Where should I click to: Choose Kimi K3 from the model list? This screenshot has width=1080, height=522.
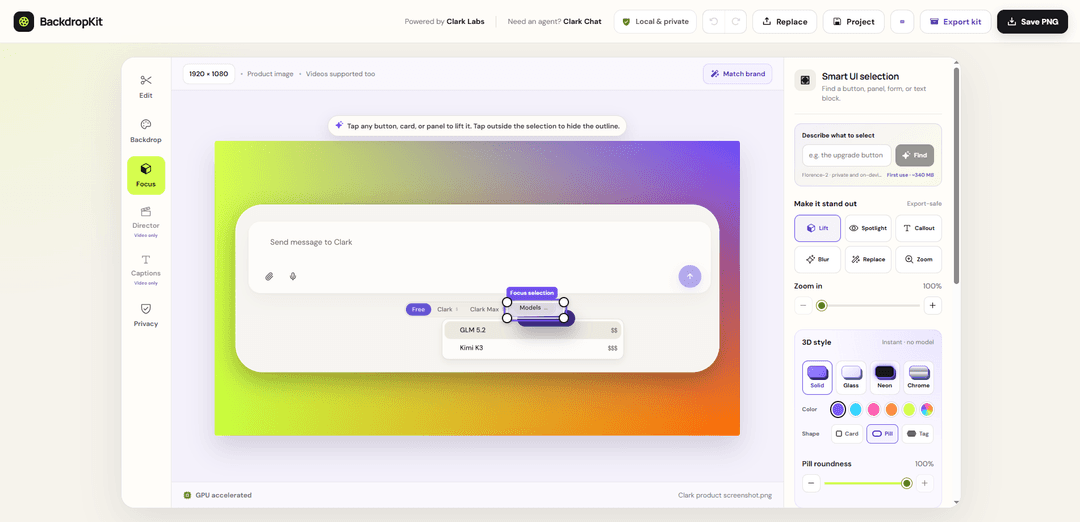533,348
